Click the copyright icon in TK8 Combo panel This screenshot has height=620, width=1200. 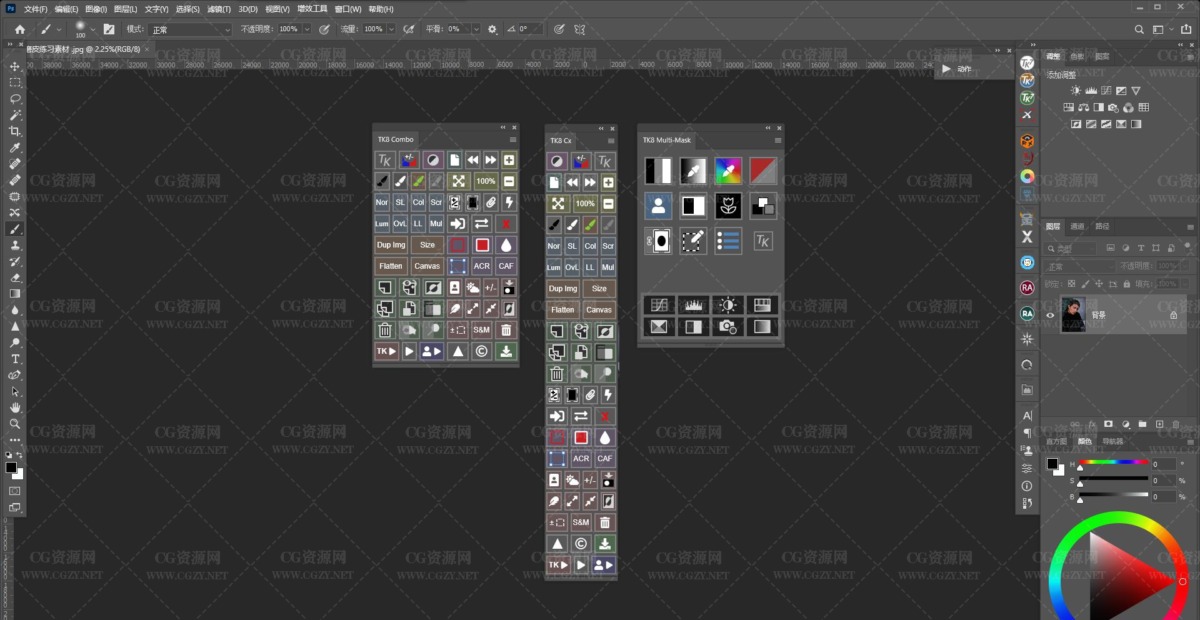[x=481, y=351]
